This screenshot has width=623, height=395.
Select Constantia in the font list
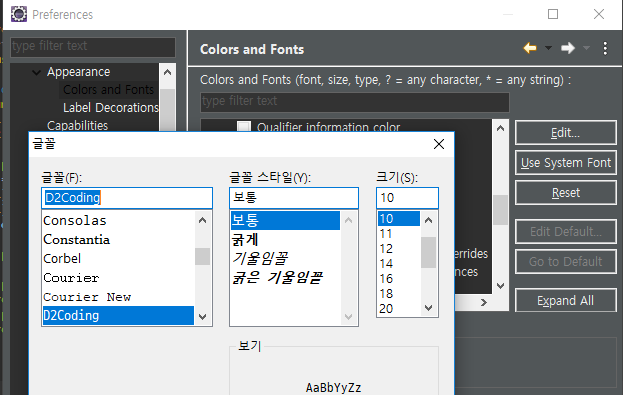118,240
